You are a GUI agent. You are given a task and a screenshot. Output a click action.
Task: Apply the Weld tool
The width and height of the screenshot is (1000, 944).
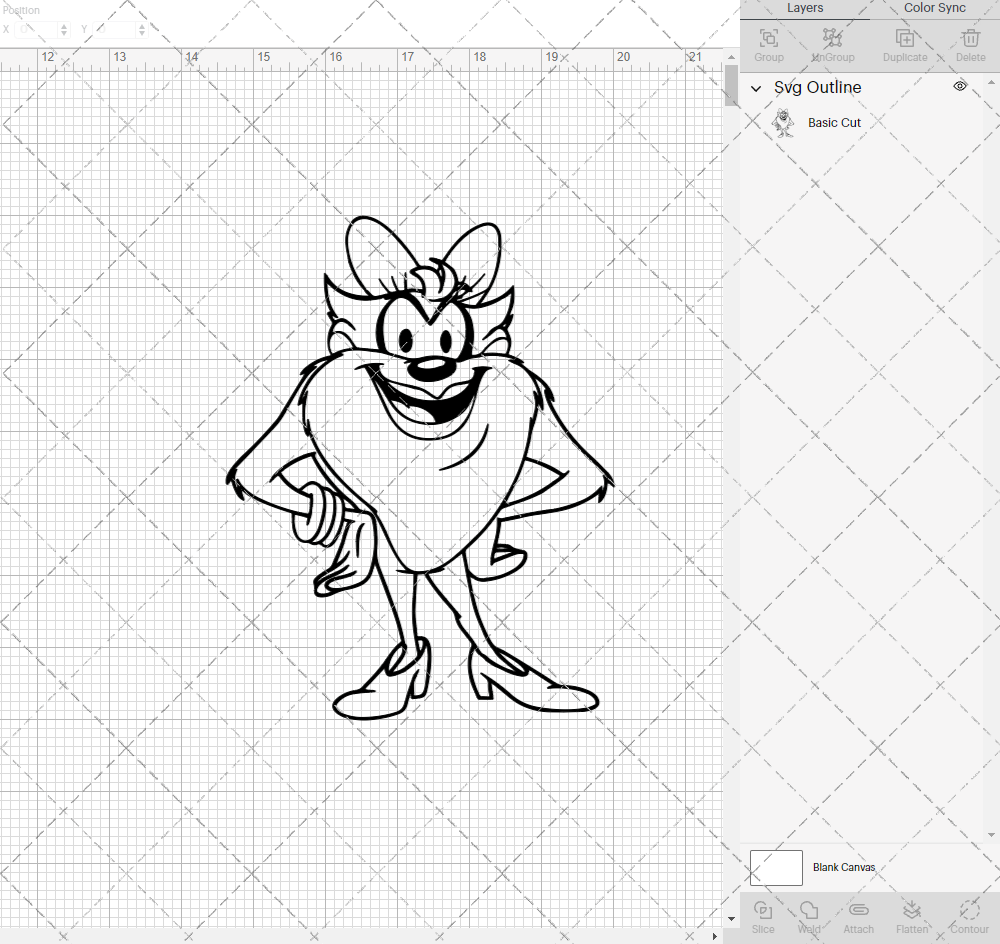click(809, 915)
